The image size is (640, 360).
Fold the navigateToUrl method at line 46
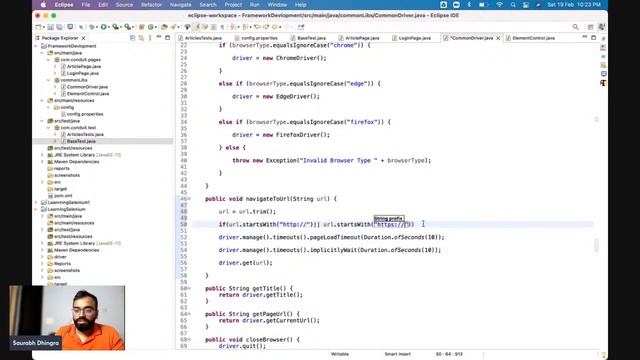point(189,199)
